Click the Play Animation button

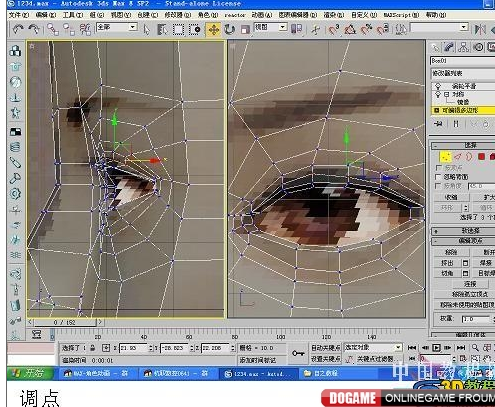point(436,348)
